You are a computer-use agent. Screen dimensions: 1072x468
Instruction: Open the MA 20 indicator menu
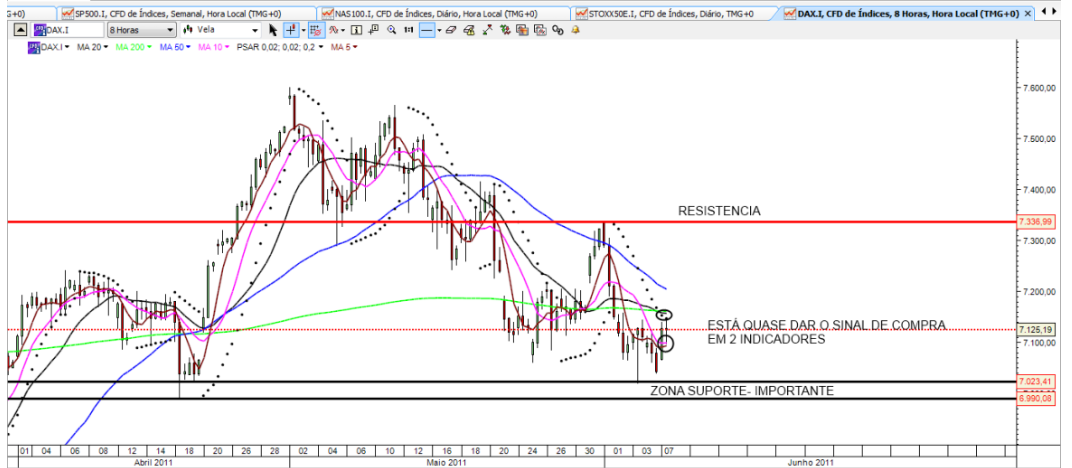92,46
